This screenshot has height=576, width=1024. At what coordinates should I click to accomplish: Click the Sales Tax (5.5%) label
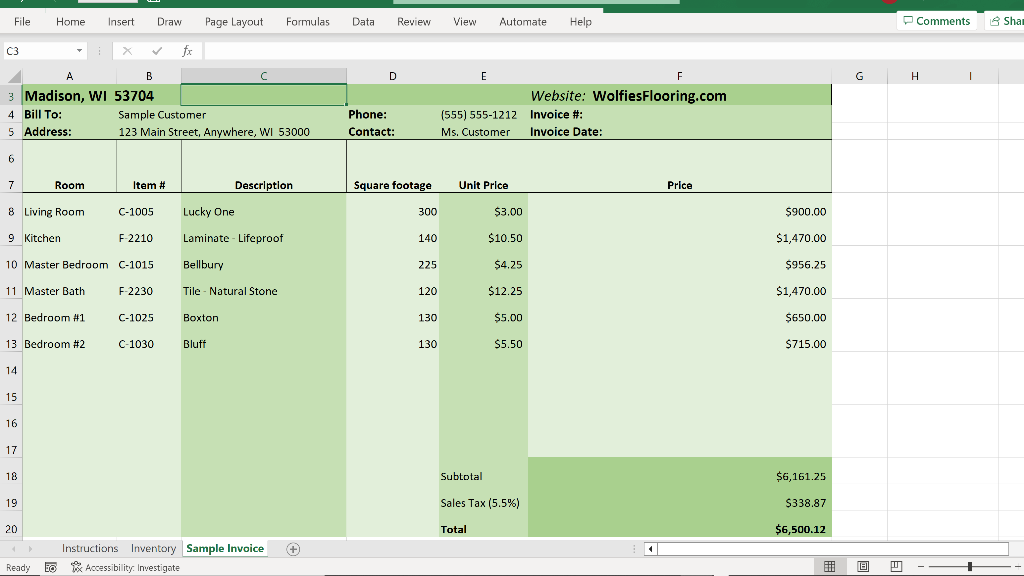click(x=480, y=503)
